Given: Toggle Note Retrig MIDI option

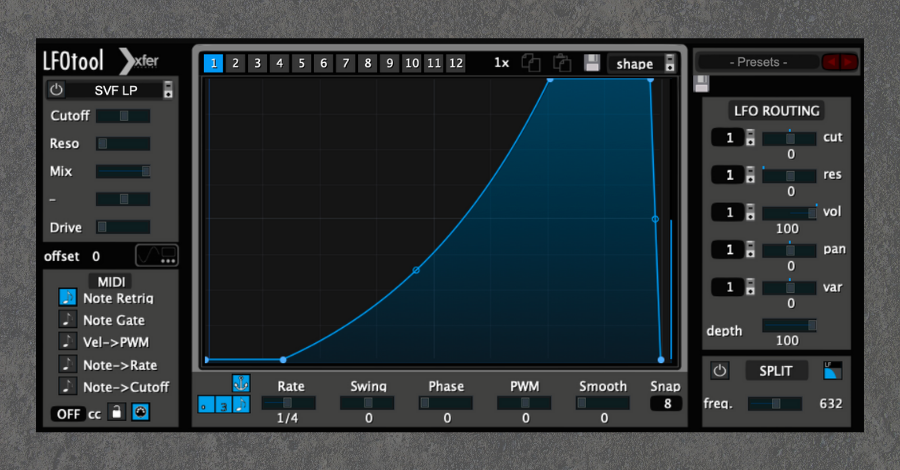Looking at the screenshot, I should [x=67, y=297].
